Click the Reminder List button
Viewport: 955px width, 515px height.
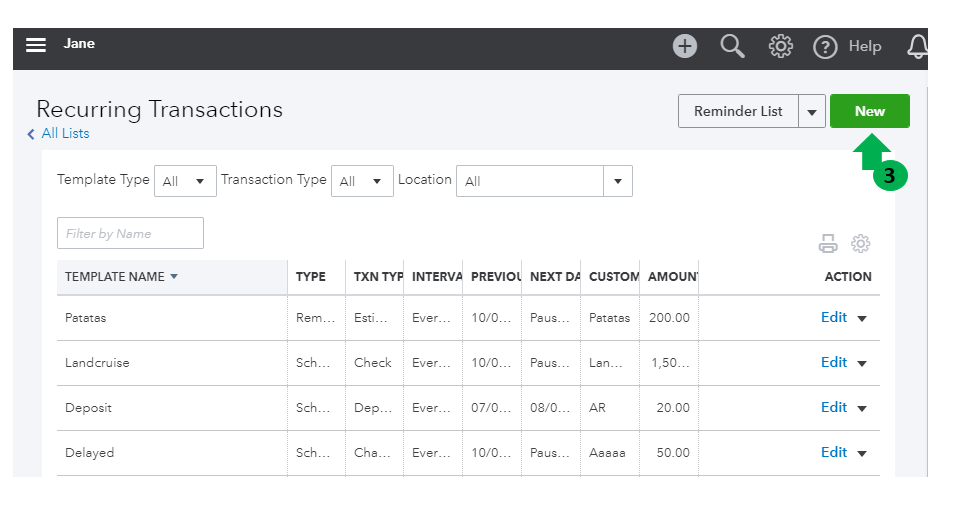(738, 111)
